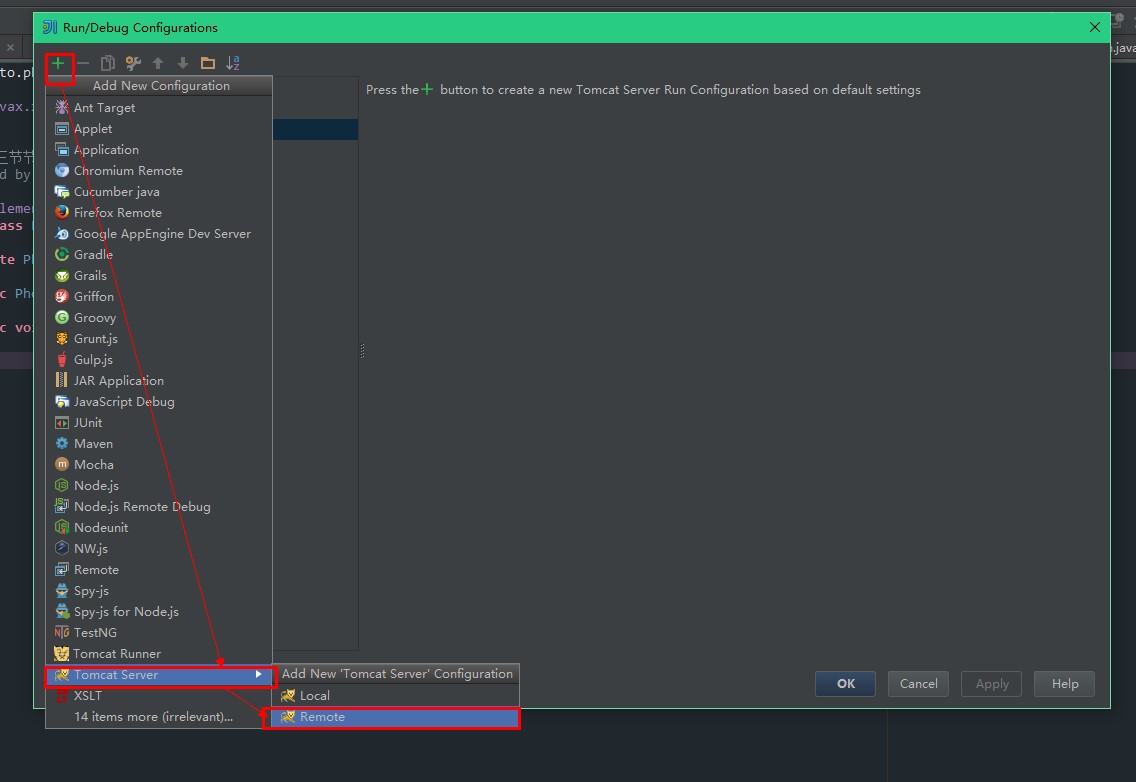Select Cucumber java configuration

click(159, 191)
